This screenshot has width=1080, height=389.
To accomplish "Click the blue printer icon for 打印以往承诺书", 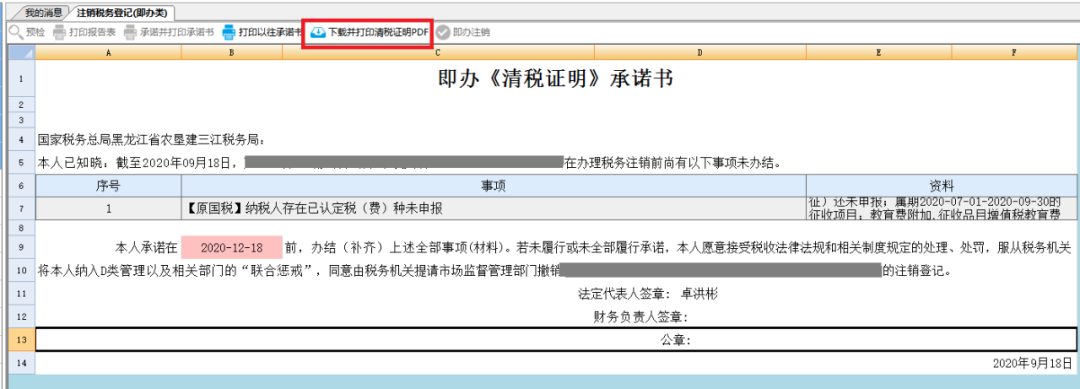I will pos(229,32).
